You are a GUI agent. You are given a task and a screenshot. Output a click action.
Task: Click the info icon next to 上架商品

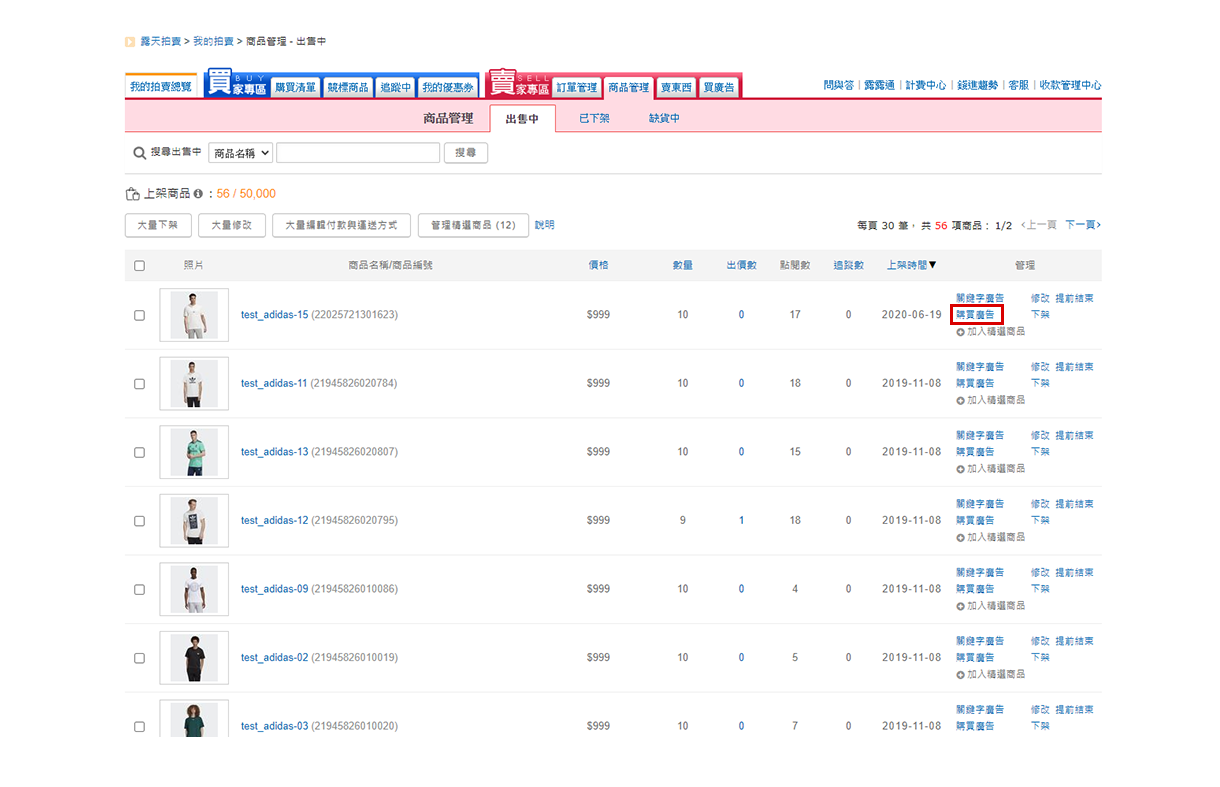pyautogui.click(x=199, y=194)
